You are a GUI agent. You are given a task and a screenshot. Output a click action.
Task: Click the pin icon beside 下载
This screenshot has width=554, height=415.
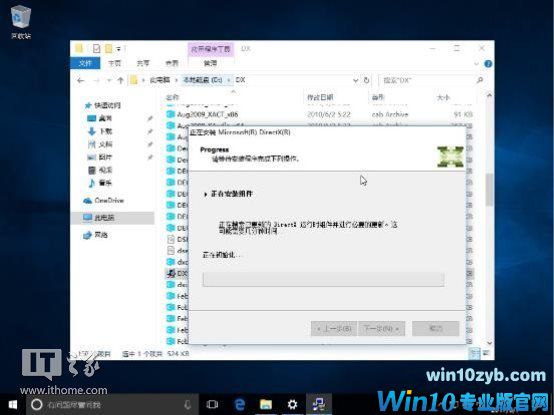coord(150,131)
